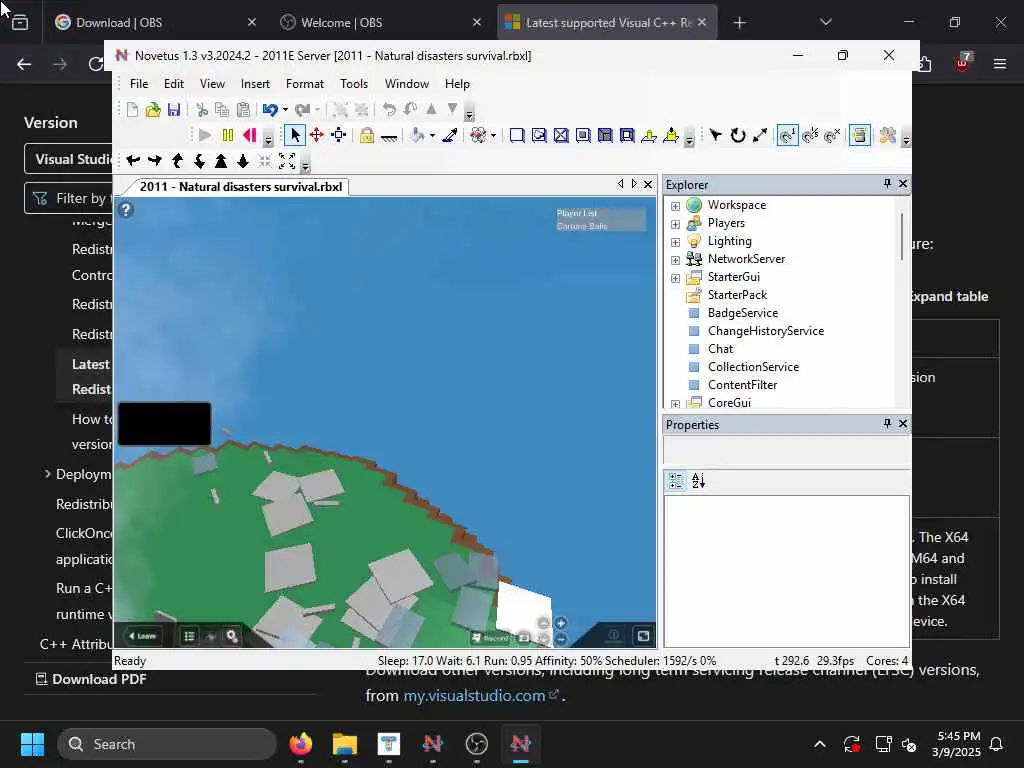Select the Natural disasters survival.rbxl document tab

tap(240, 187)
